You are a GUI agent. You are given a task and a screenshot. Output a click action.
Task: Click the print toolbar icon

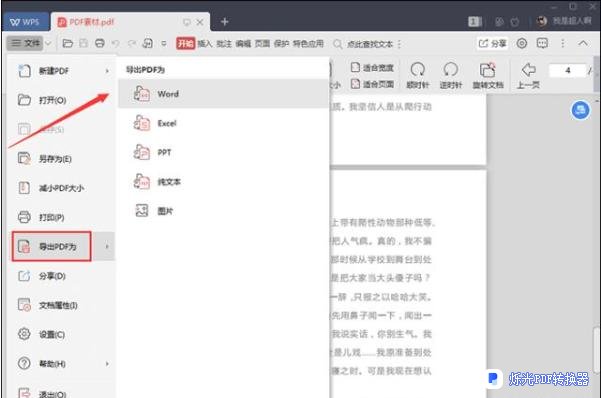100,43
